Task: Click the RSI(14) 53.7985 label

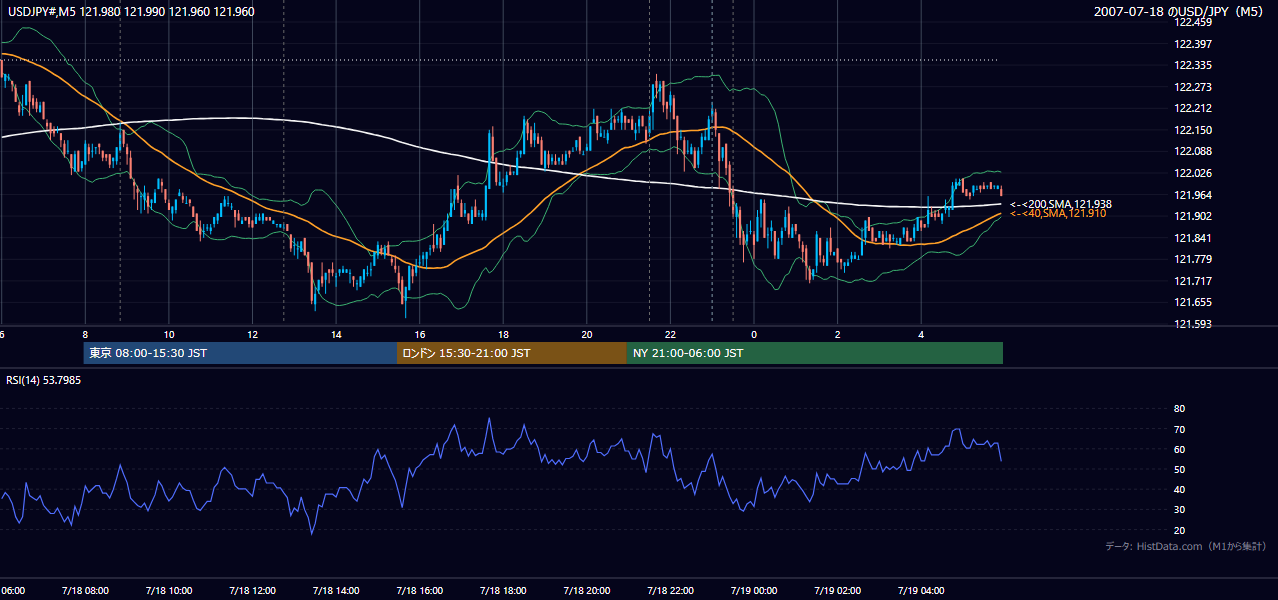Action: pyautogui.click(x=44, y=380)
